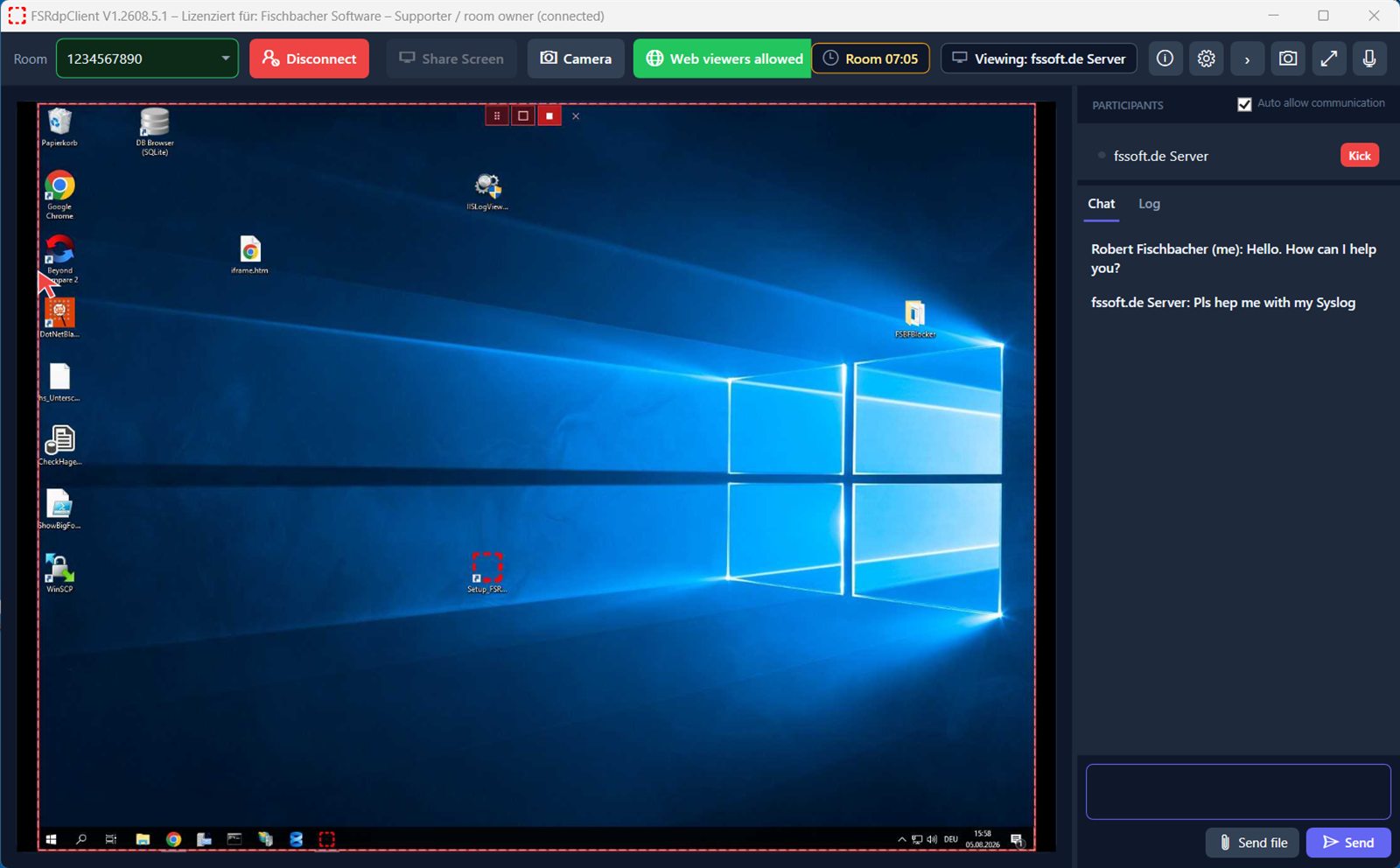Click the remote session grip handle icon

click(x=497, y=115)
